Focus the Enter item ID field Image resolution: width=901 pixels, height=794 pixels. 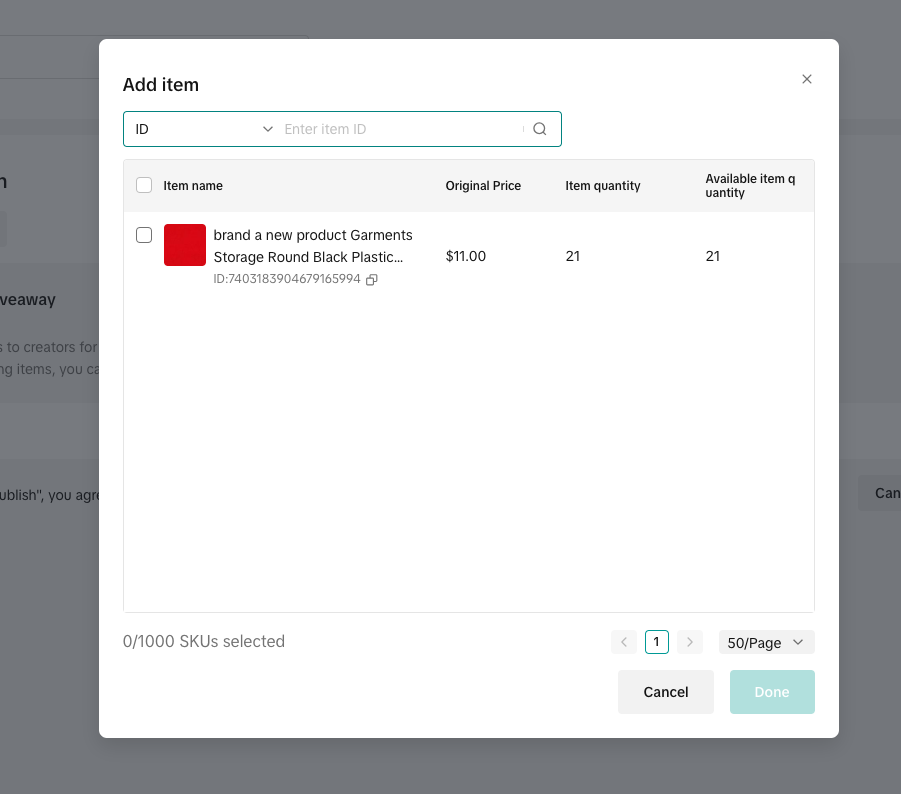coord(400,129)
